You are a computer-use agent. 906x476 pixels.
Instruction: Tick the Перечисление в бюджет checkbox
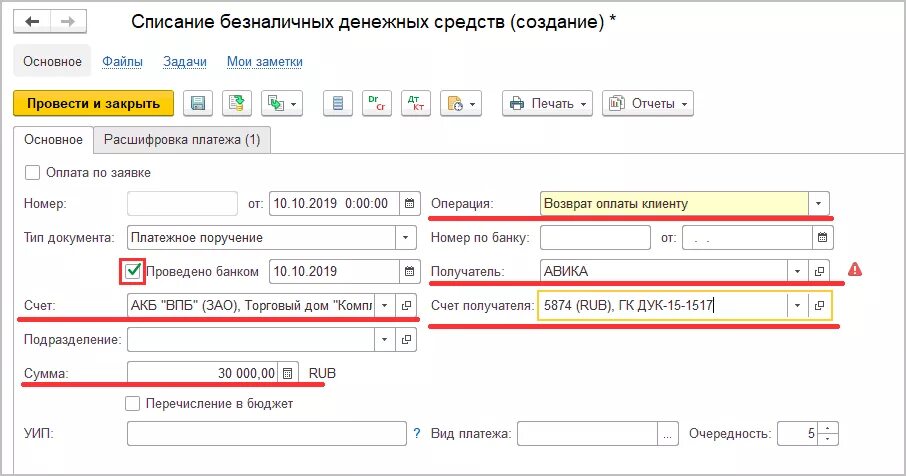tap(132, 404)
